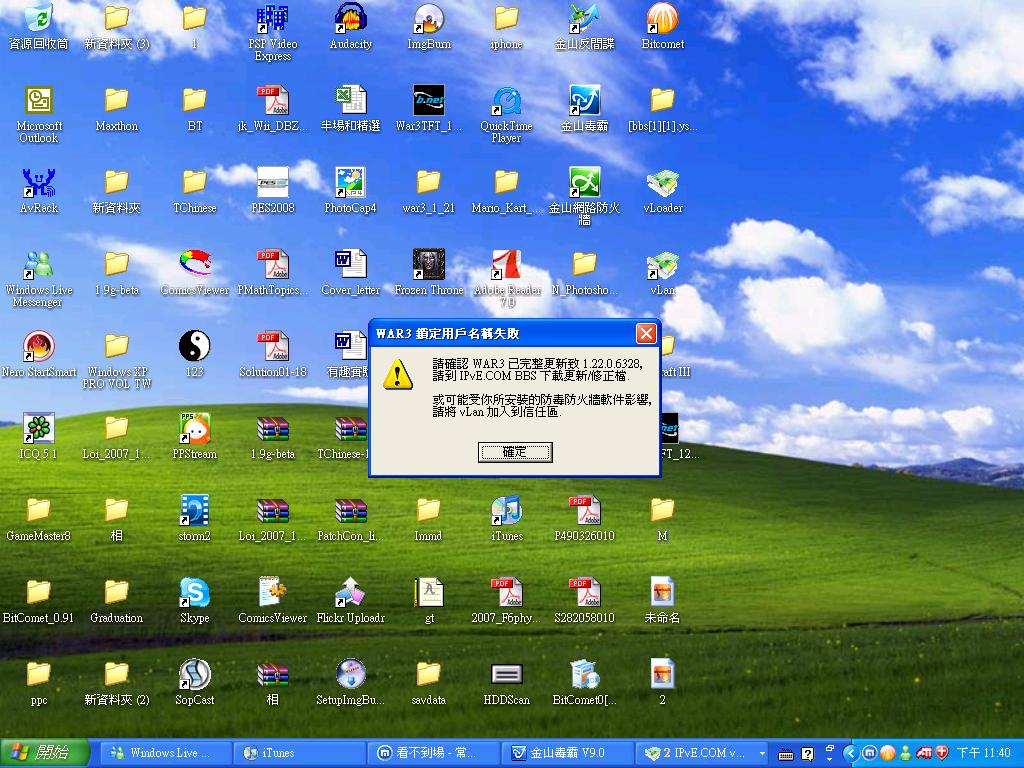Select the ImgBurn desktop shortcut
This screenshot has height=768, width=1024.
[x=428, y=20]
